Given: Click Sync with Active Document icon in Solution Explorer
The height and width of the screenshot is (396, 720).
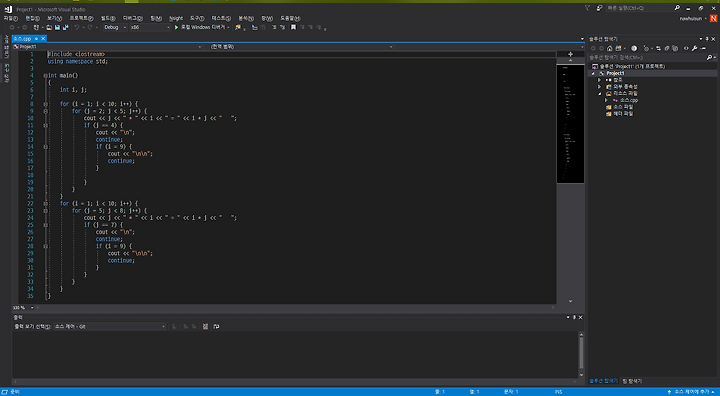Looking at the screenshot, I should (658, 48).
